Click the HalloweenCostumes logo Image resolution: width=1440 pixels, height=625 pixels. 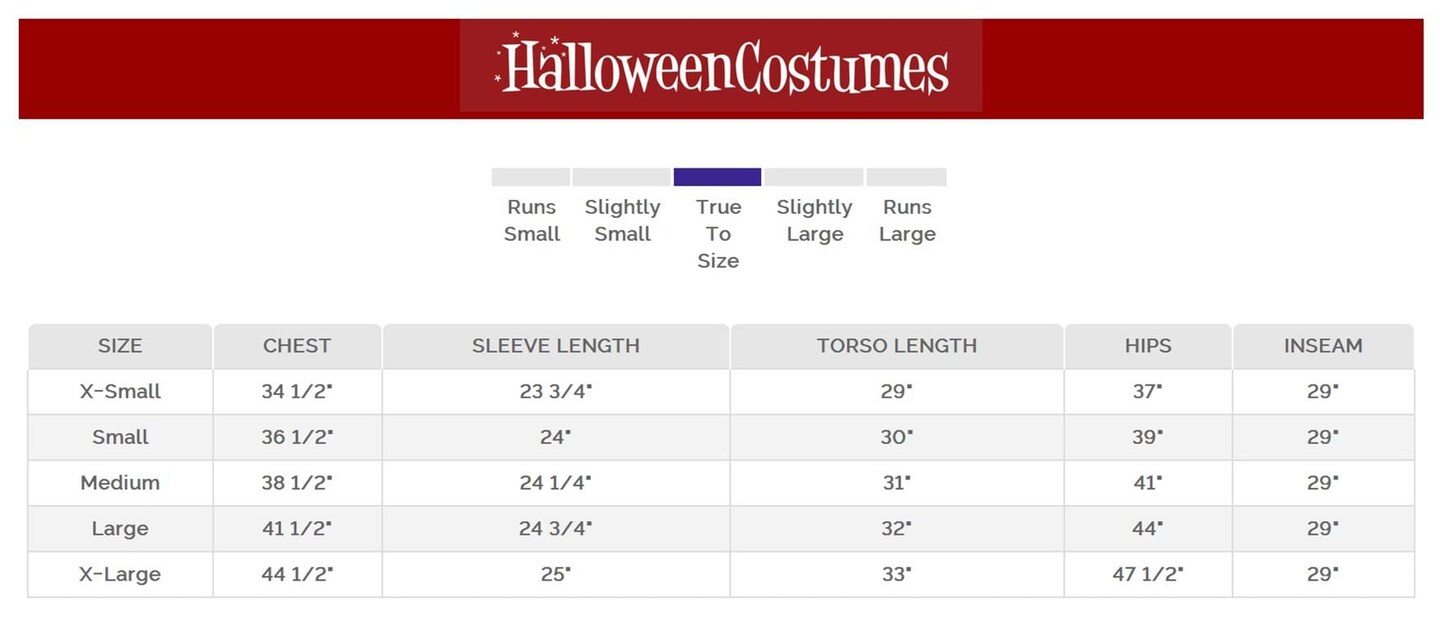(x=721, y=67)
